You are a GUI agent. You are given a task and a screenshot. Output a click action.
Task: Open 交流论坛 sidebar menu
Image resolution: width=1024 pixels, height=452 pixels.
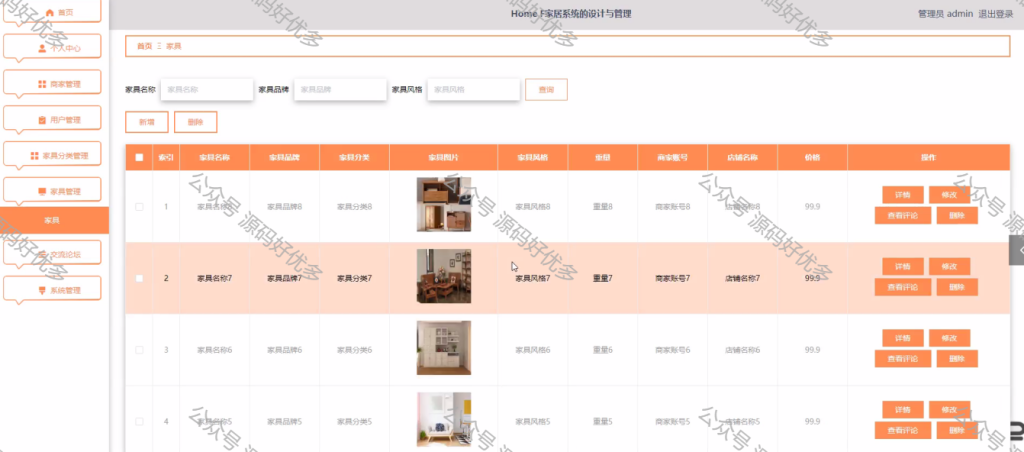[52, 253]
